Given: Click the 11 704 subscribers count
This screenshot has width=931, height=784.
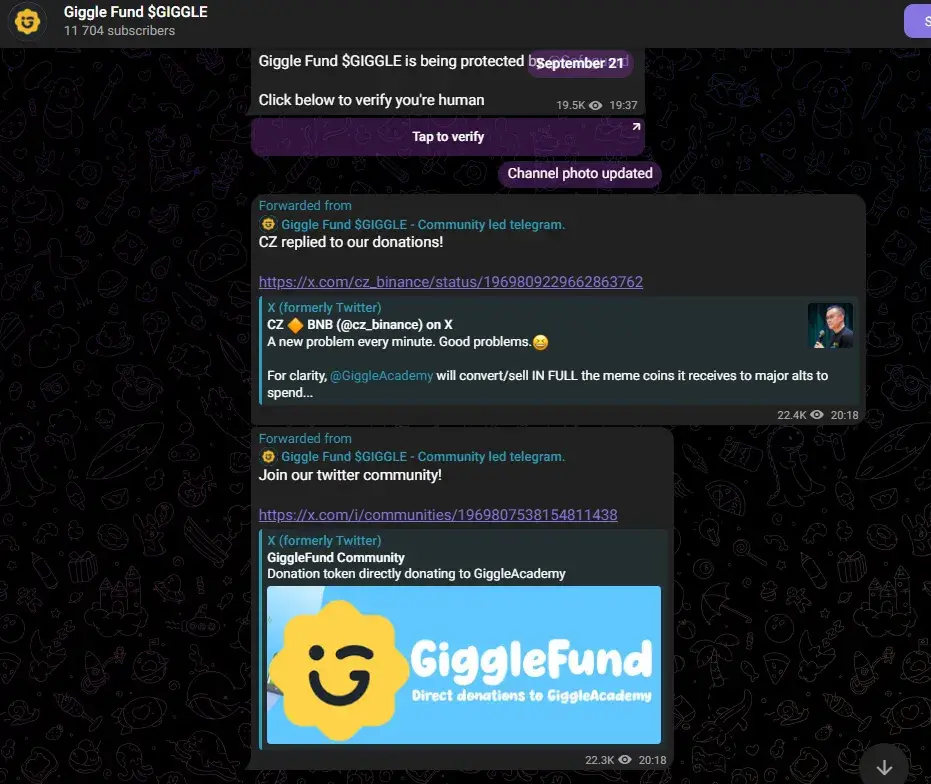Looking at the screenshot, I should 119,31.
